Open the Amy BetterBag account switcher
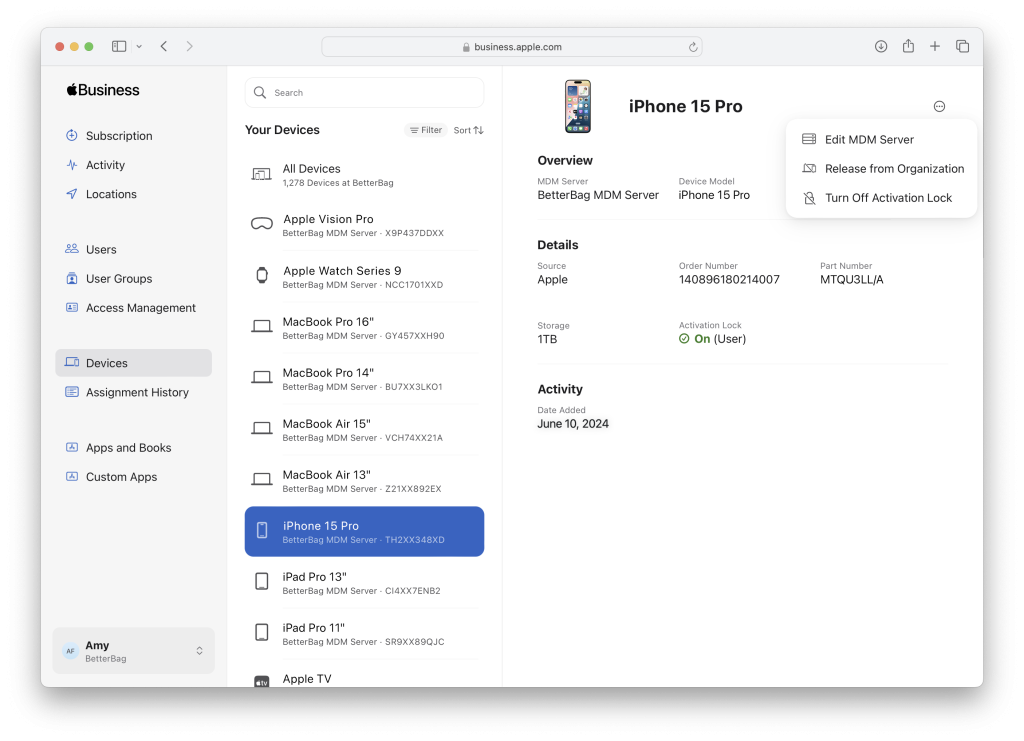Image resolution: width=1024 pixels, height=741 pixels. [x=133, y=651]
